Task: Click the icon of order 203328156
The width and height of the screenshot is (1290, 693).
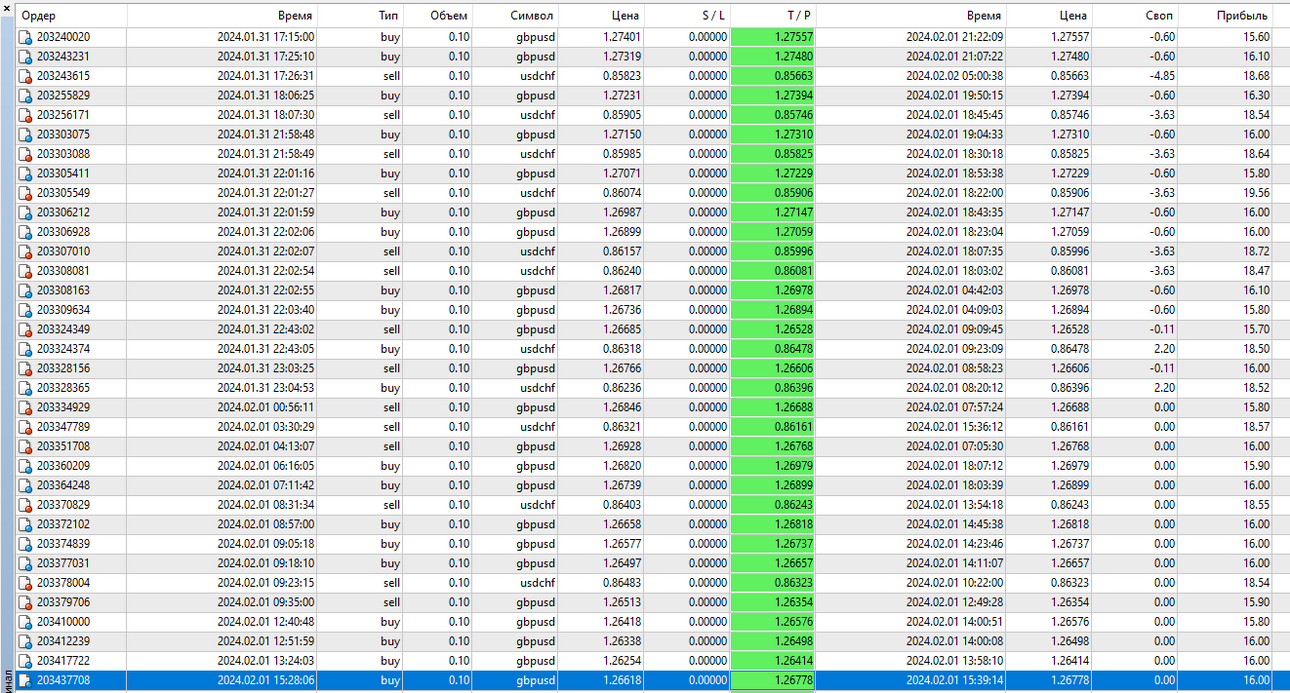Action: (x=26, y=368)
